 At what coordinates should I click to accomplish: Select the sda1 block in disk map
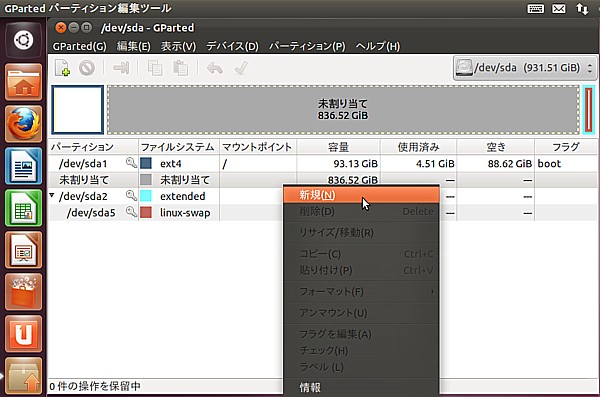pyautogui.click(x=78, y=109)
